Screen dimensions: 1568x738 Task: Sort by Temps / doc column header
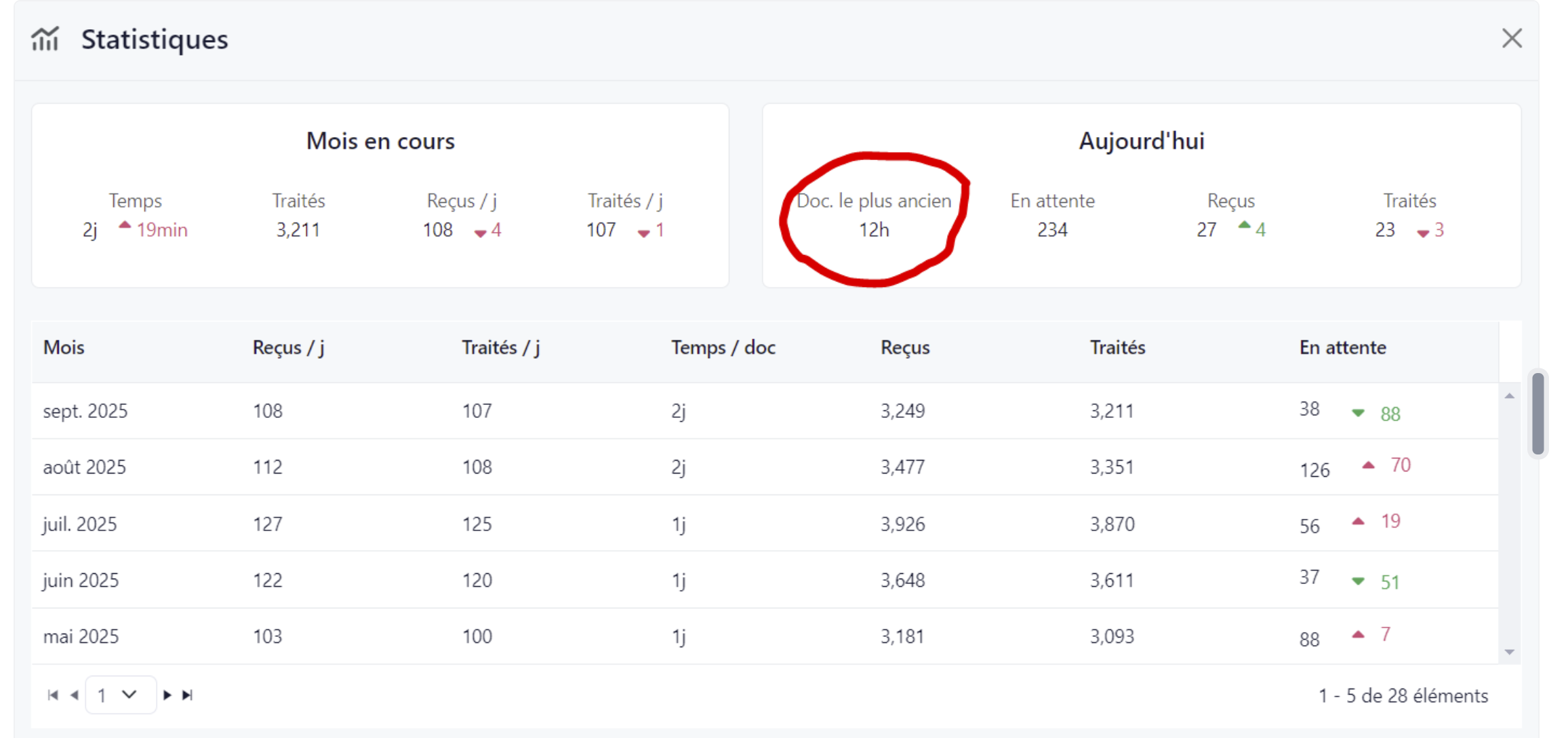tap(723, 347)
